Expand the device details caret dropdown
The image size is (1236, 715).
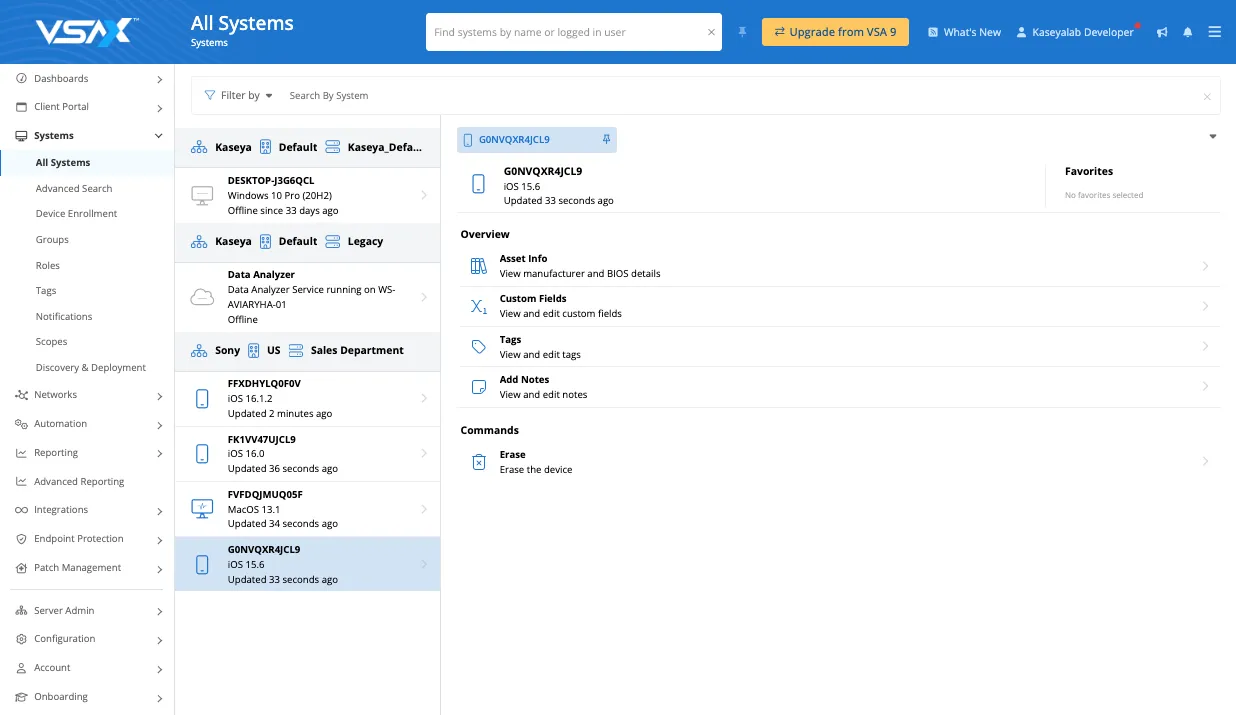pos(1212,137)
